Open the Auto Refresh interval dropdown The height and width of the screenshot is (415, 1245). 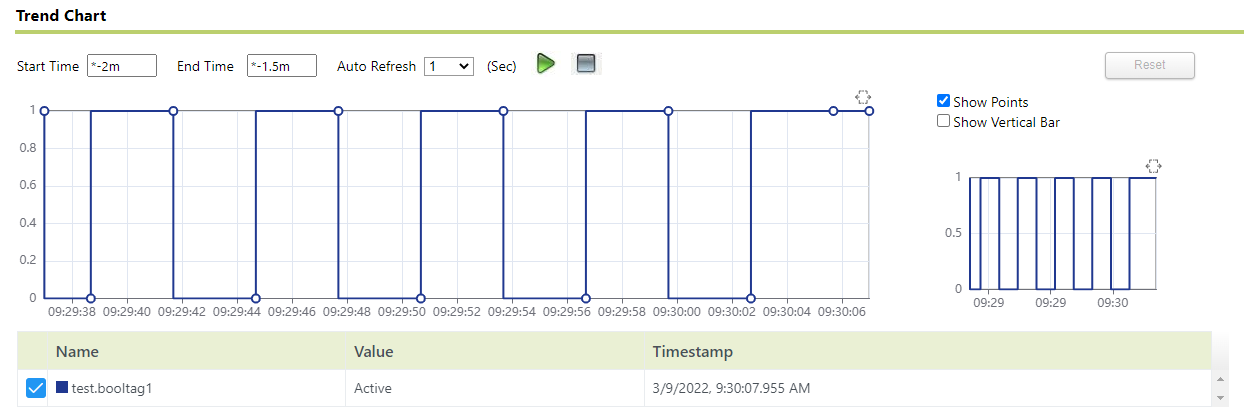[x=448, y=65]
